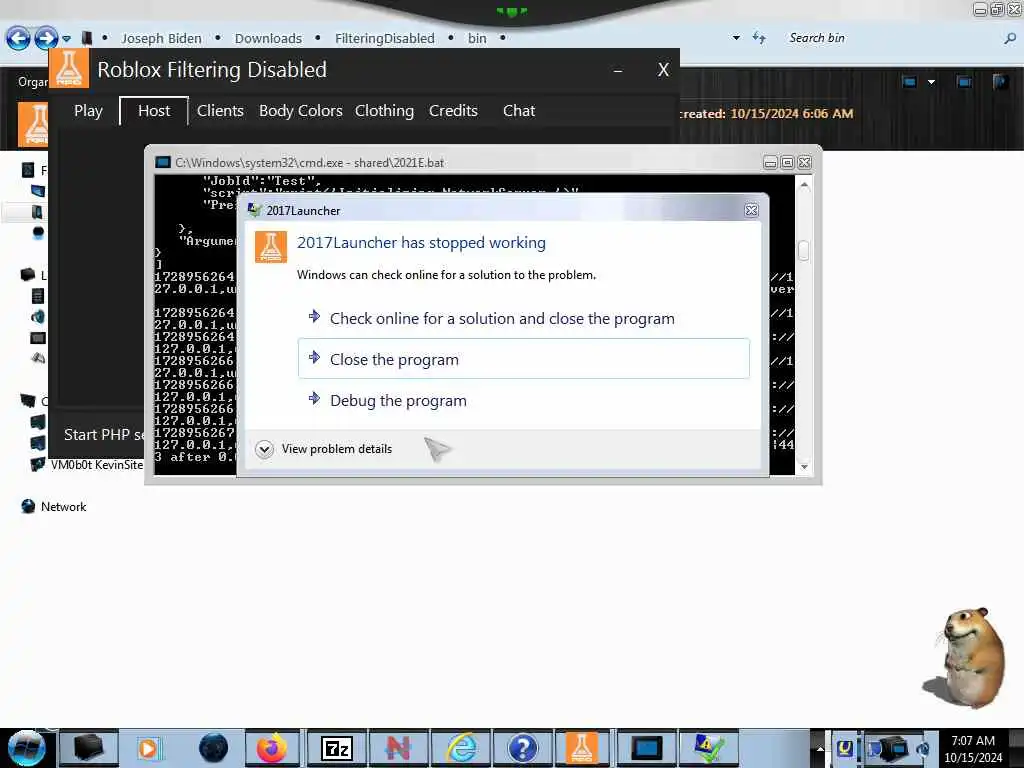
Task: Open the blue Help question mark on taskbar
Action: point(522,748)
